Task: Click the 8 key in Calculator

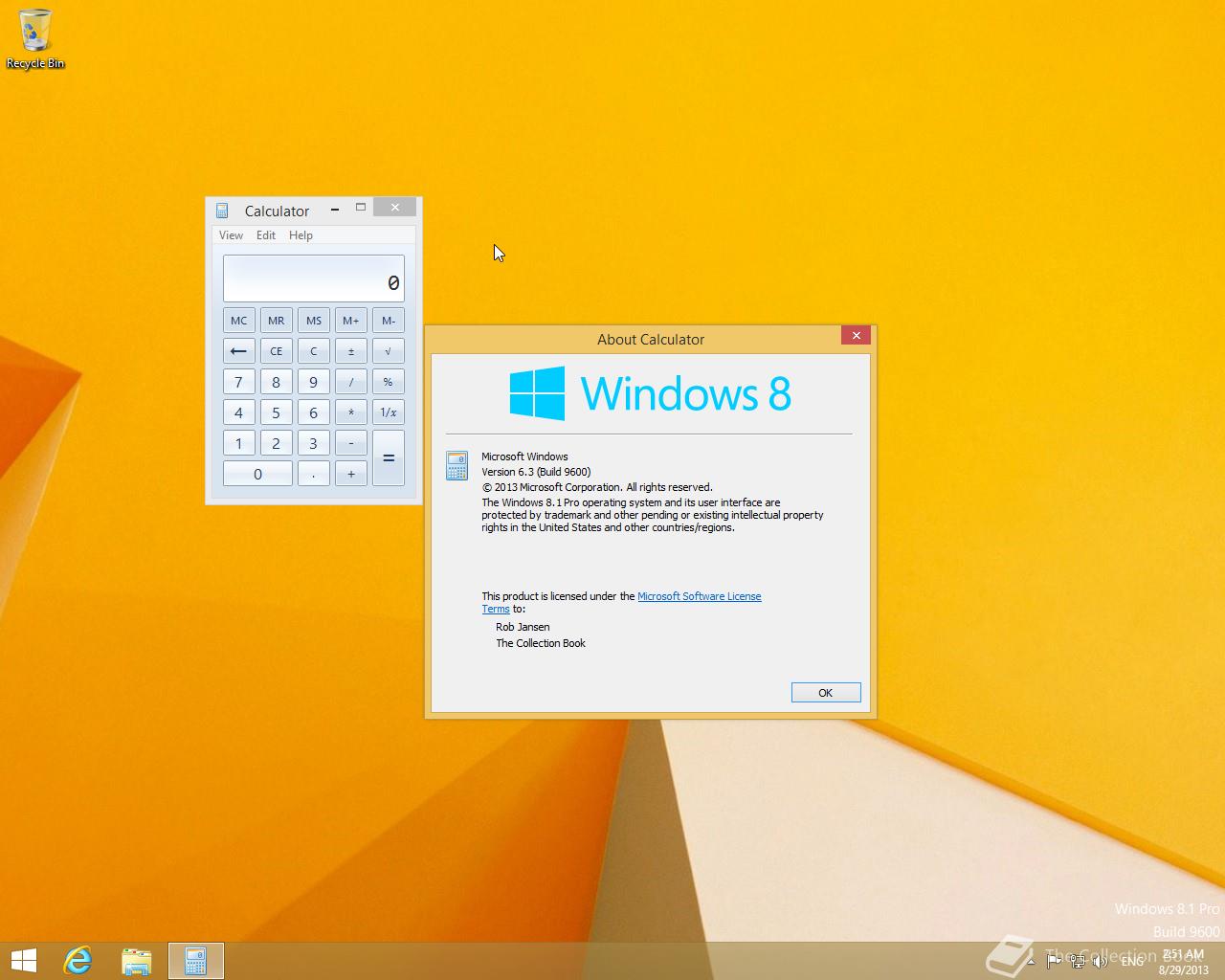Action: coord(277,382)
